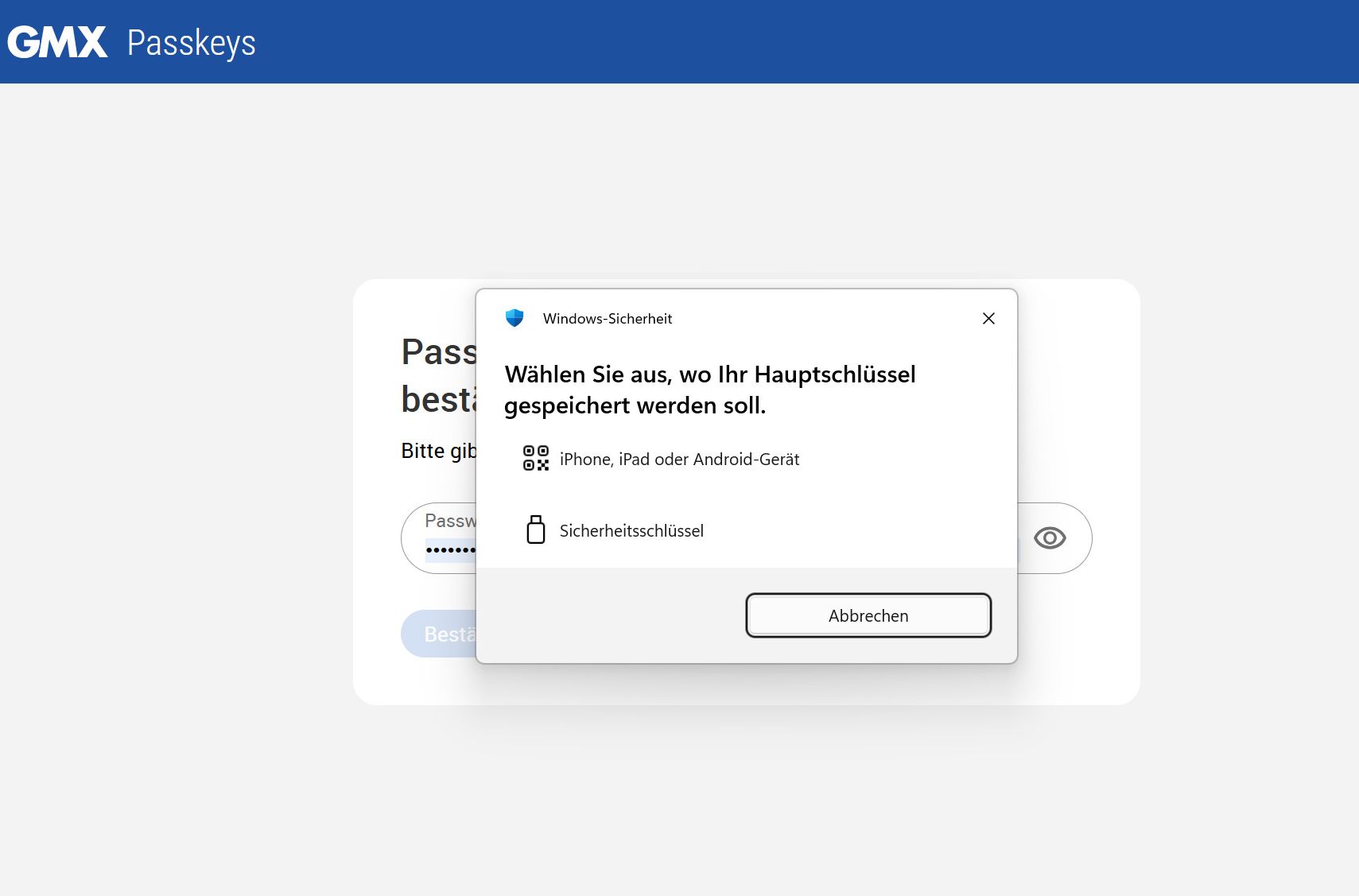Viewport: 1359px width, 896px height.
Task: Select the USB security key icon
Action: coord(536,529)
